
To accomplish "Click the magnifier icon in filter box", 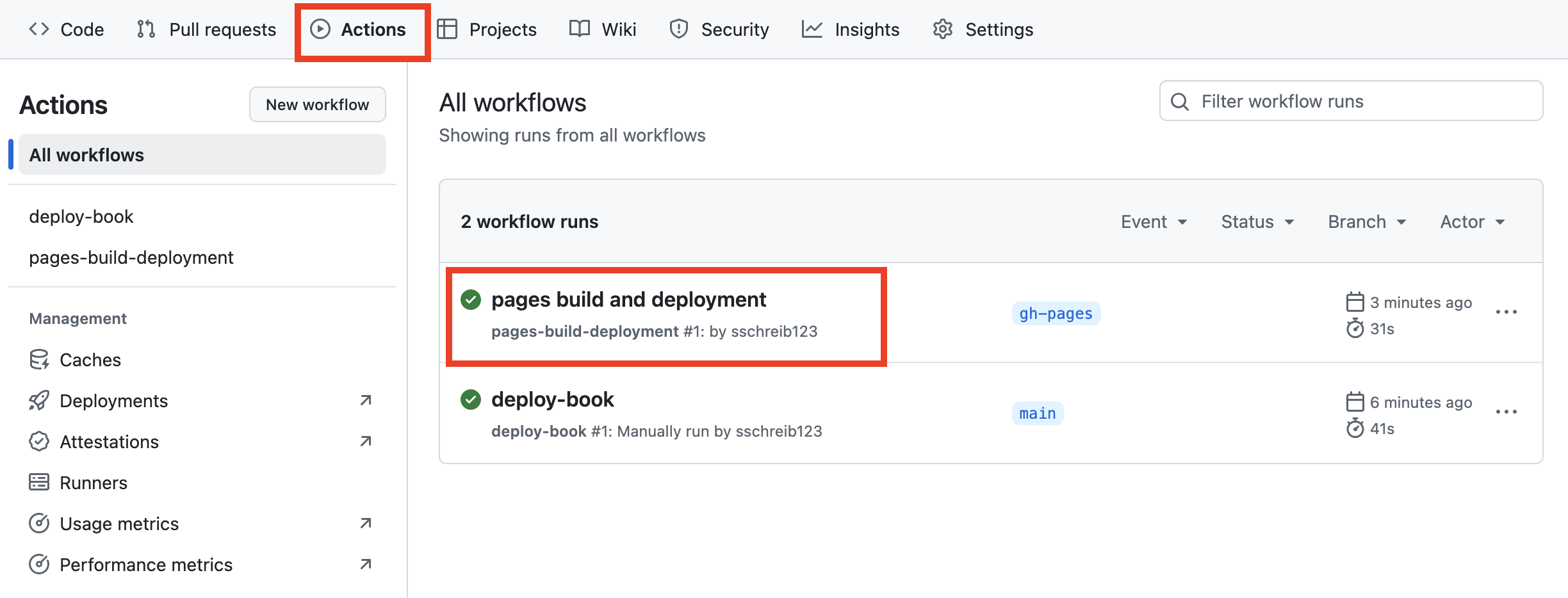I will pos(1180,101).
